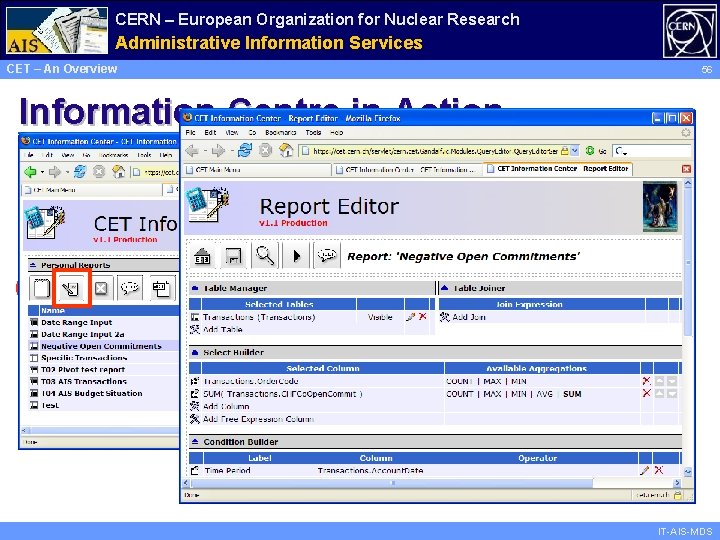Open the comment bubble icon in Report Editor
This screenshot has height=540, width=720.
pyautogui.click(x=327, y=256)
